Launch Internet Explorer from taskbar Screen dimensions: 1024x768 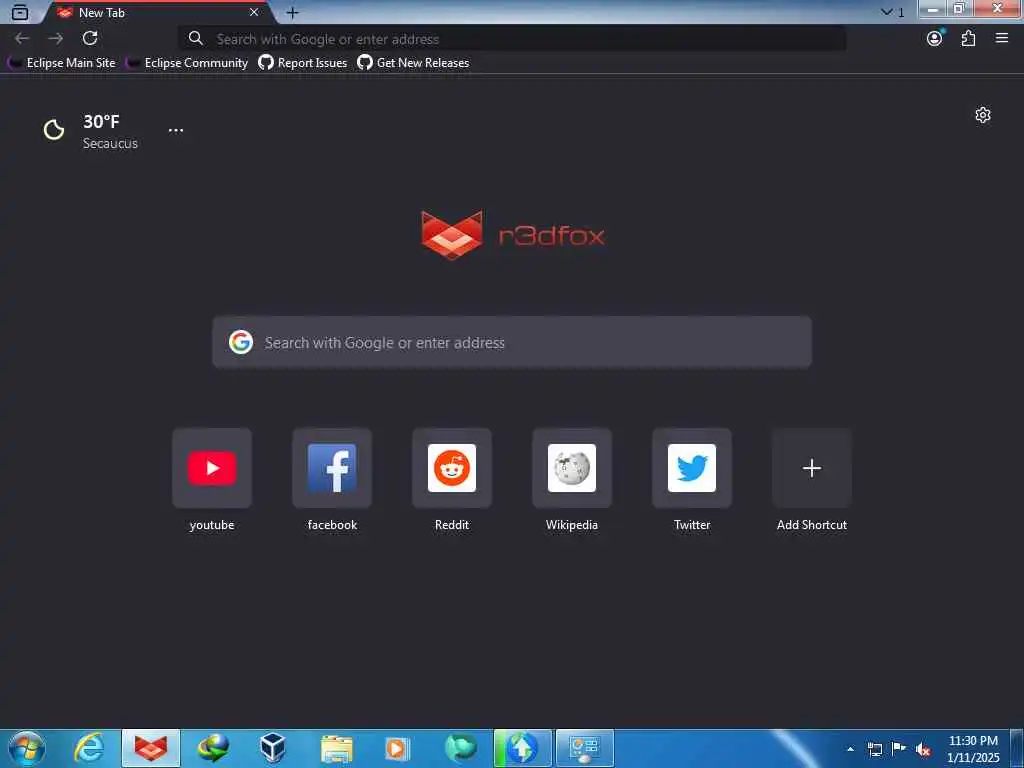[x=89, y=748]
